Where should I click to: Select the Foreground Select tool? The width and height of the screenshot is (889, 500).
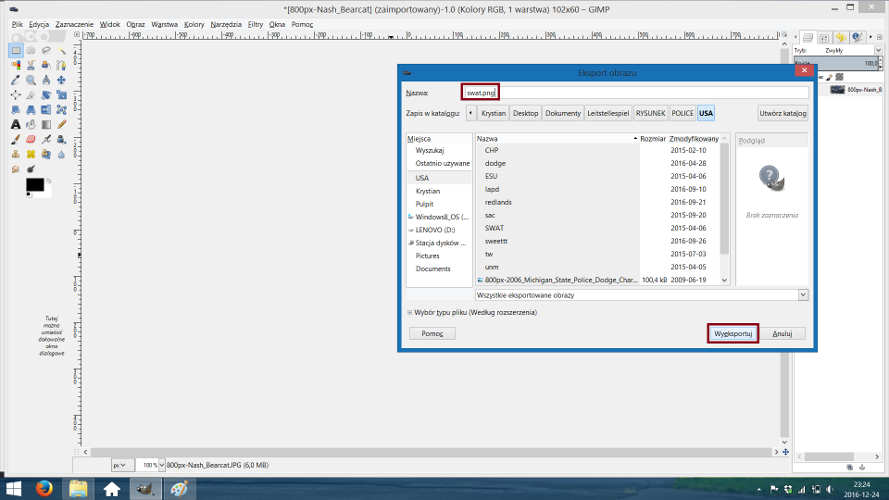pyautogui.click(x=46, y=65)
